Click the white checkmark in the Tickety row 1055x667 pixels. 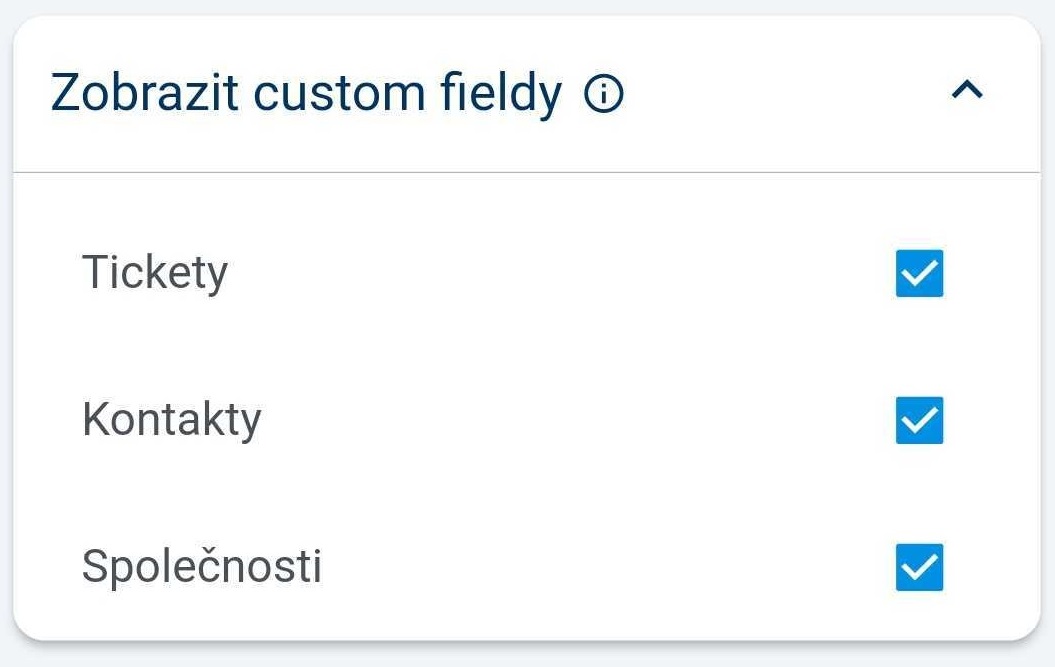coord(919,274)
